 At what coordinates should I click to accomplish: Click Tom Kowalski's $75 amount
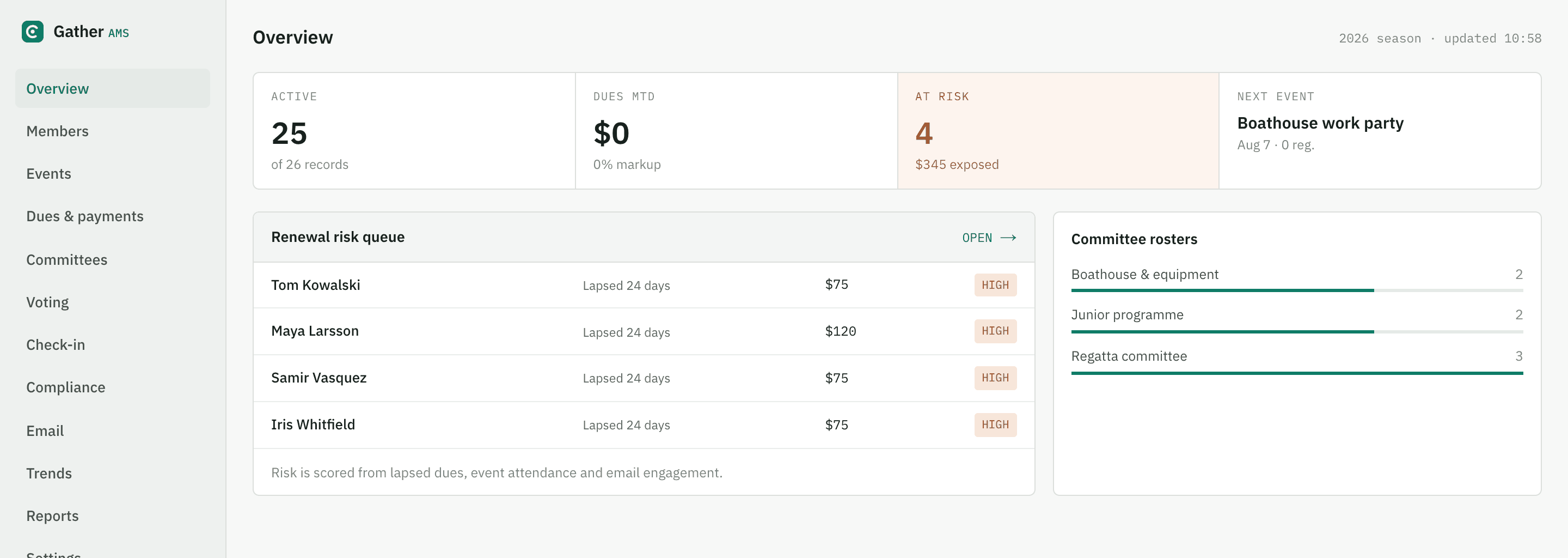[836, 284]
